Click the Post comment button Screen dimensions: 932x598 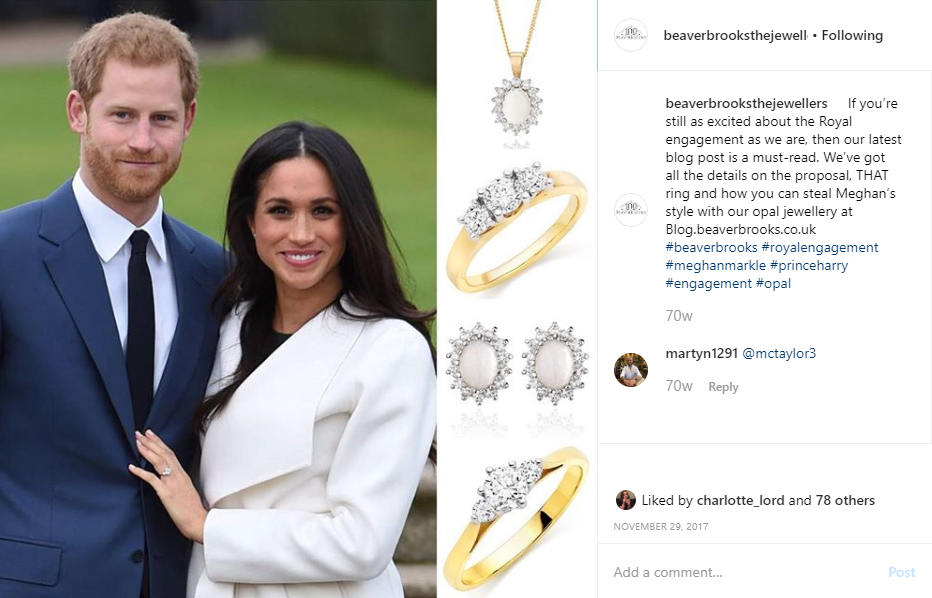(902, 572)
